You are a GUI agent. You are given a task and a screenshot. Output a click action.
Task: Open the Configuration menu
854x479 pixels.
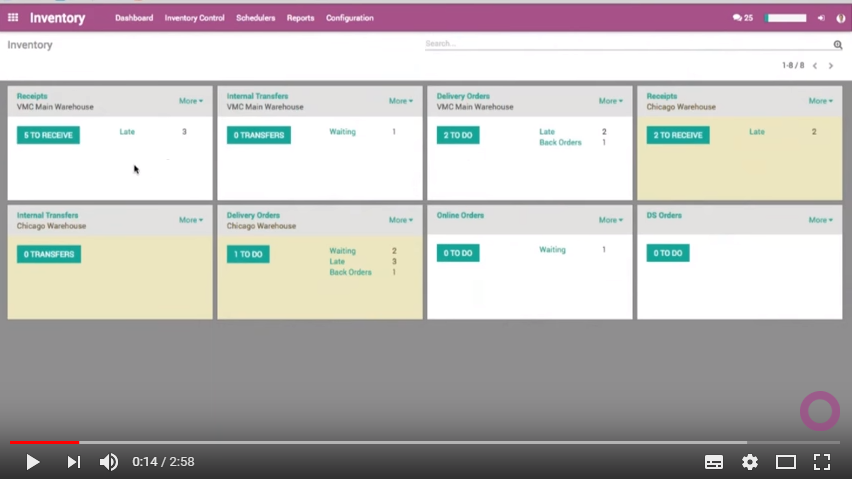(x=349, y=18)
